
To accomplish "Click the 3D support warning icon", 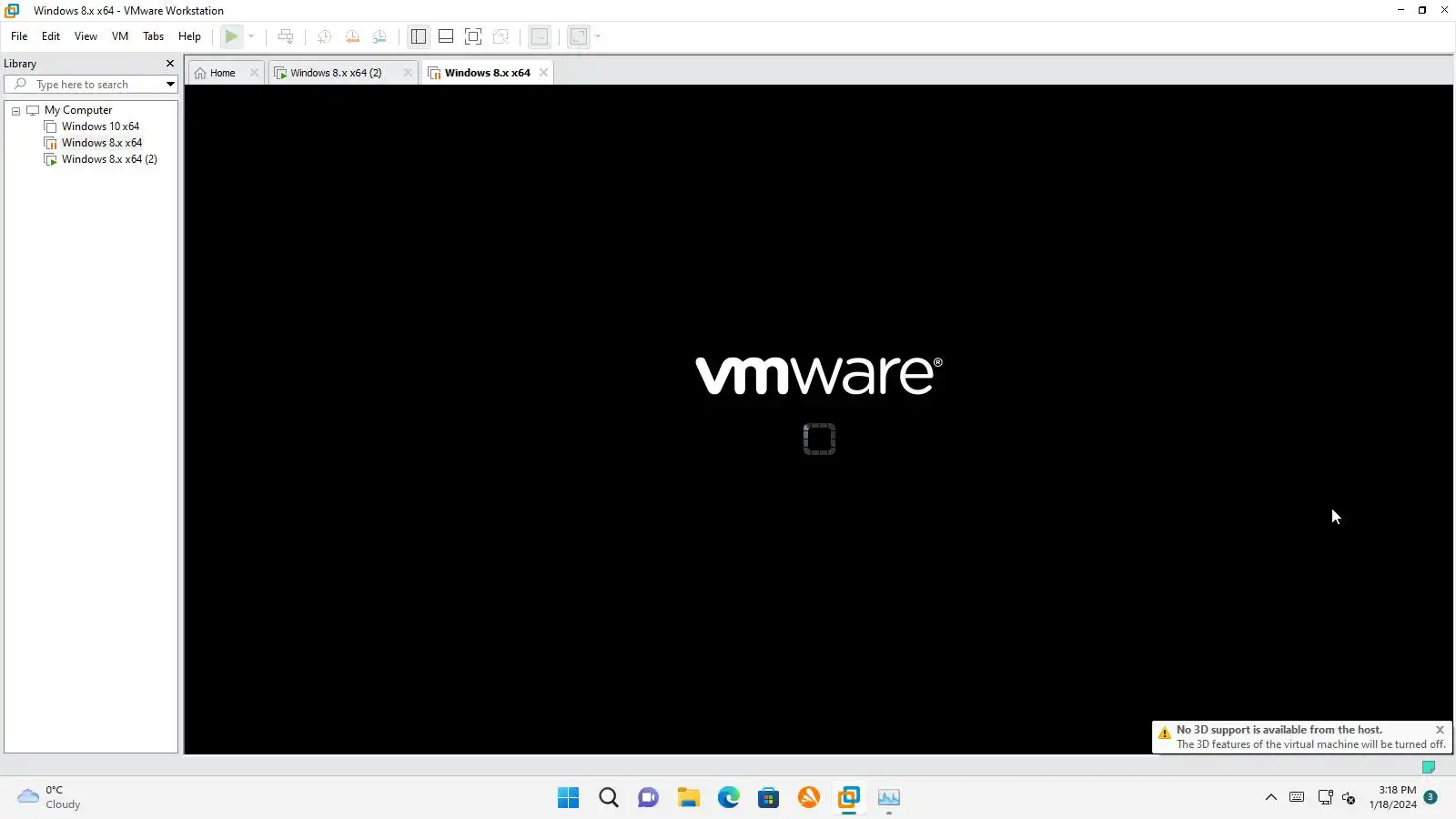I will (1165, 733).
